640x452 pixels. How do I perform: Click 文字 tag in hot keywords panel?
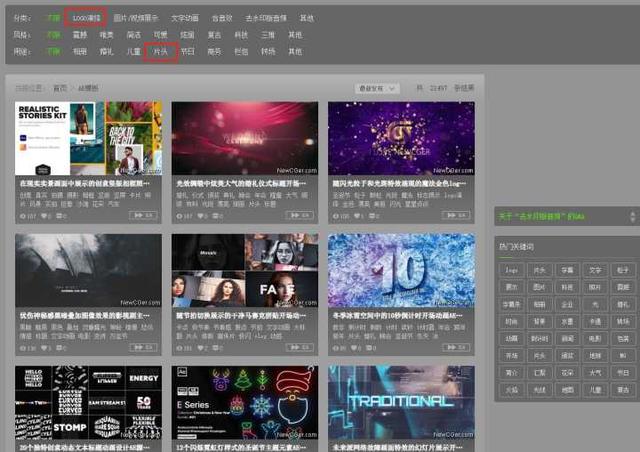595,270
